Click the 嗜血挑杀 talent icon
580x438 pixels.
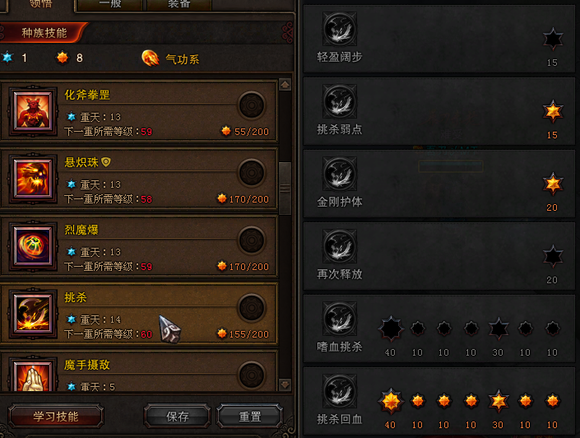(340, 319)
